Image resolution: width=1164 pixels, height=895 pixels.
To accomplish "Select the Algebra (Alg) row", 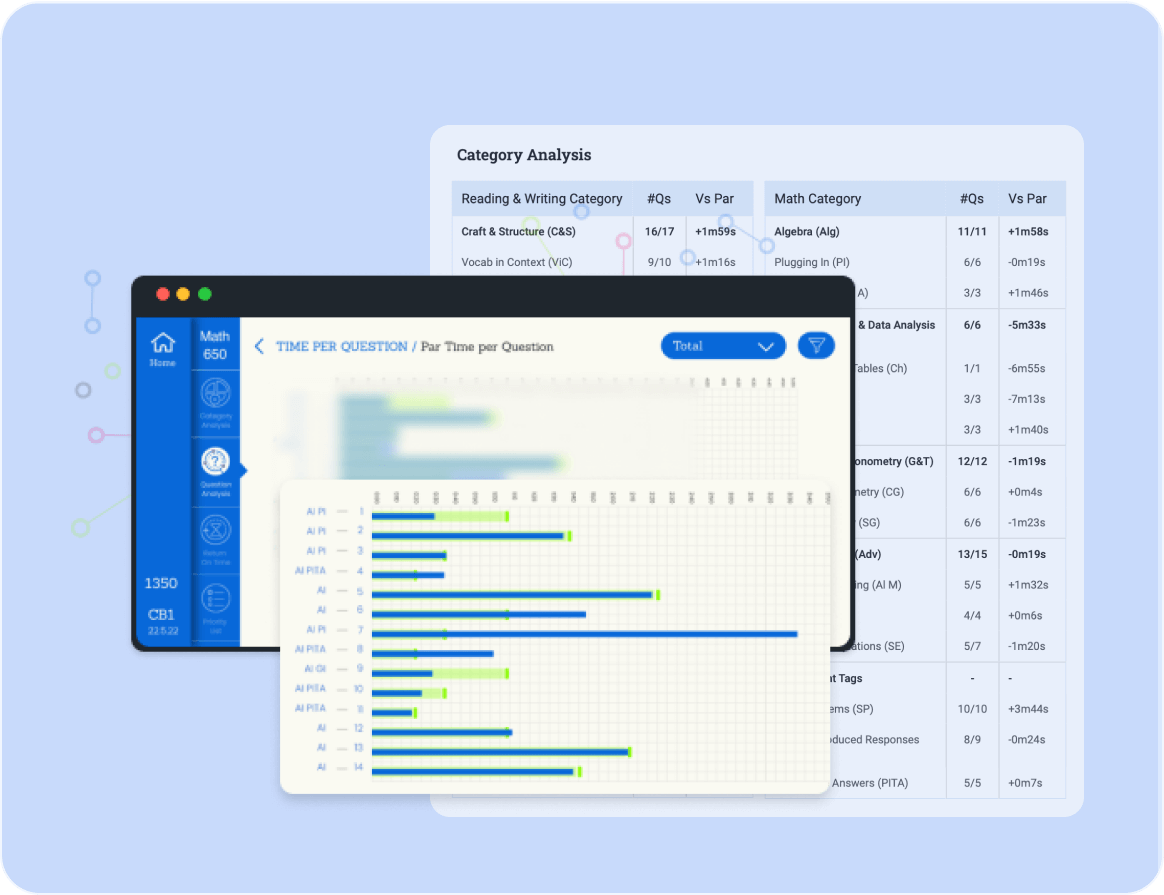I will coord(806,232).
